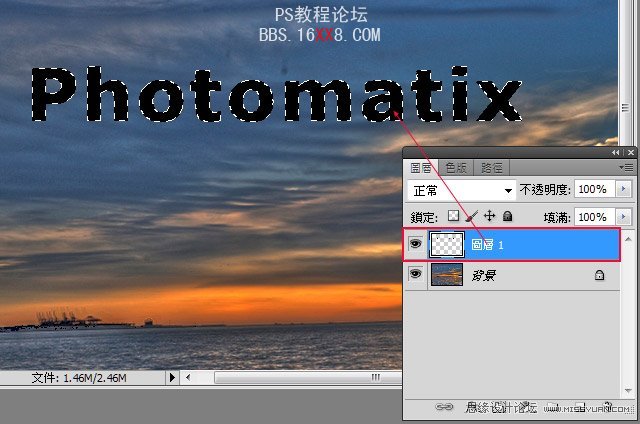Close the layers panel

(631, 152)
